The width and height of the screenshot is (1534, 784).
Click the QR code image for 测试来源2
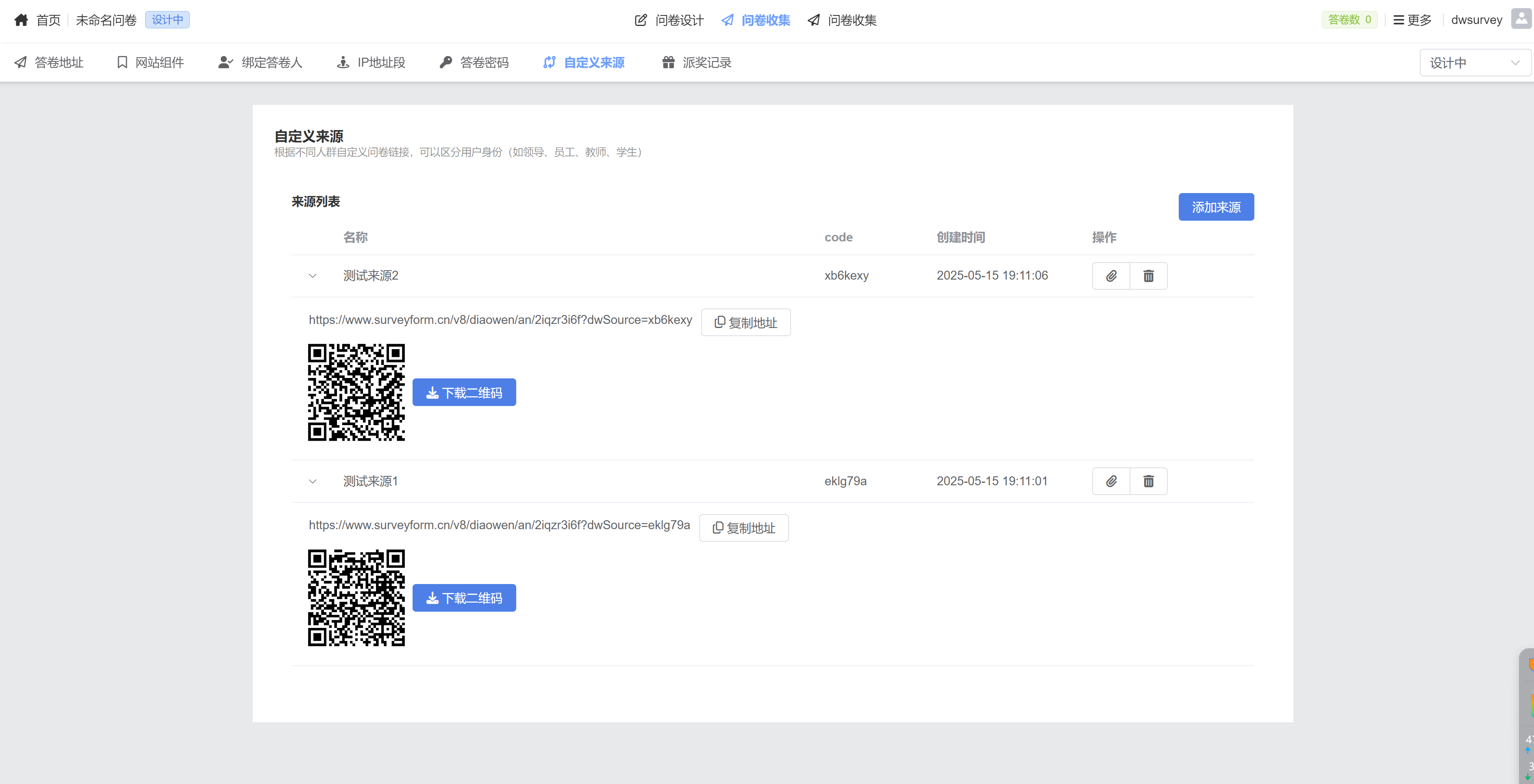[356, 392]
